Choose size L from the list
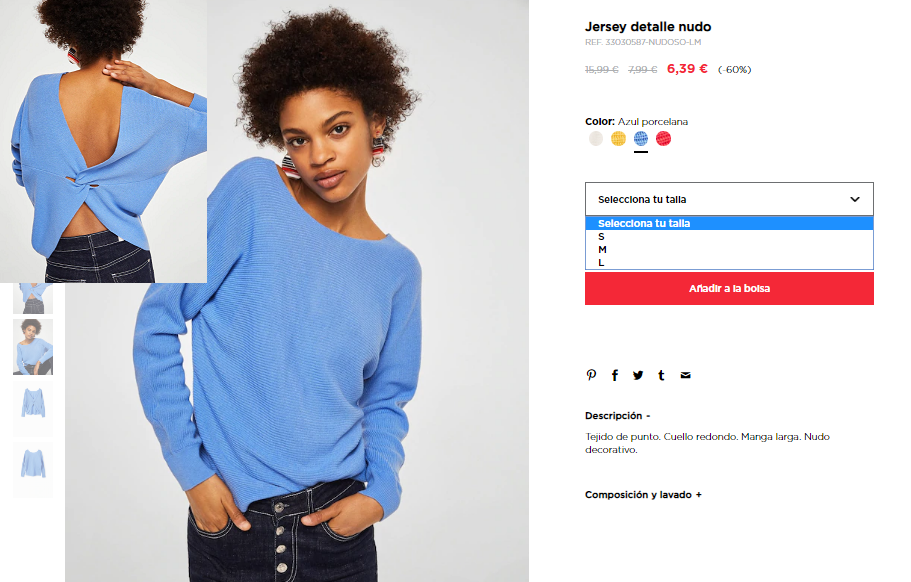Viewport: 911px width, 582px height. point(729,263)
